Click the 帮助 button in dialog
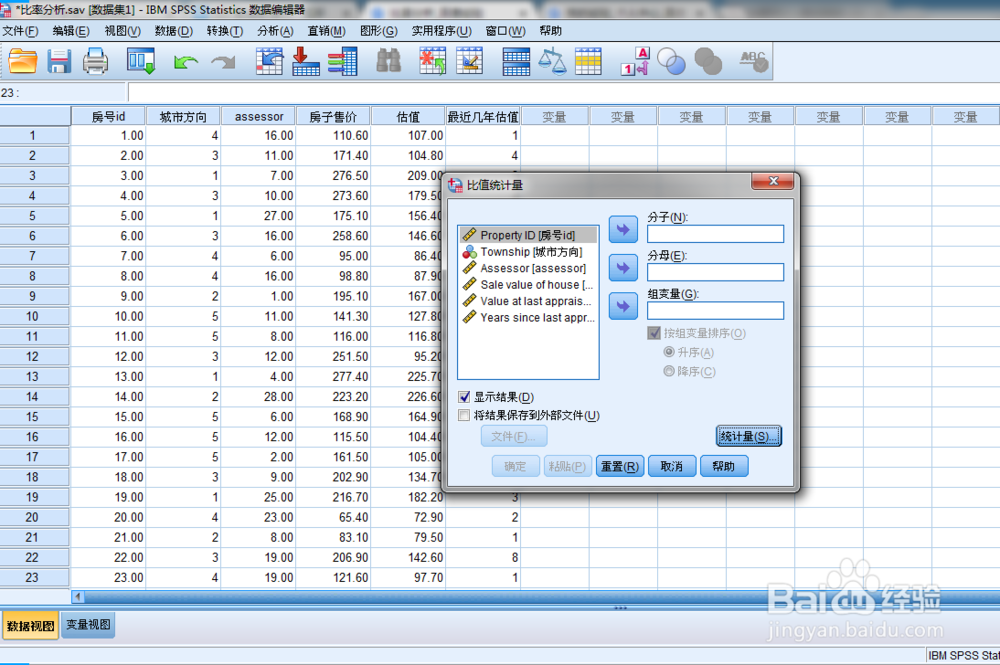This screenshot has width=1000, height=665. (724, 466)
